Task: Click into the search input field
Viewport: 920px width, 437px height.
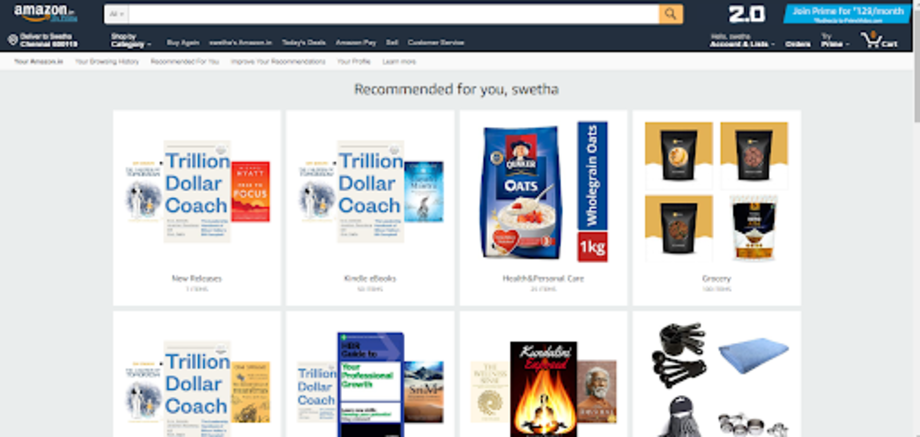Action: [394, 14]
